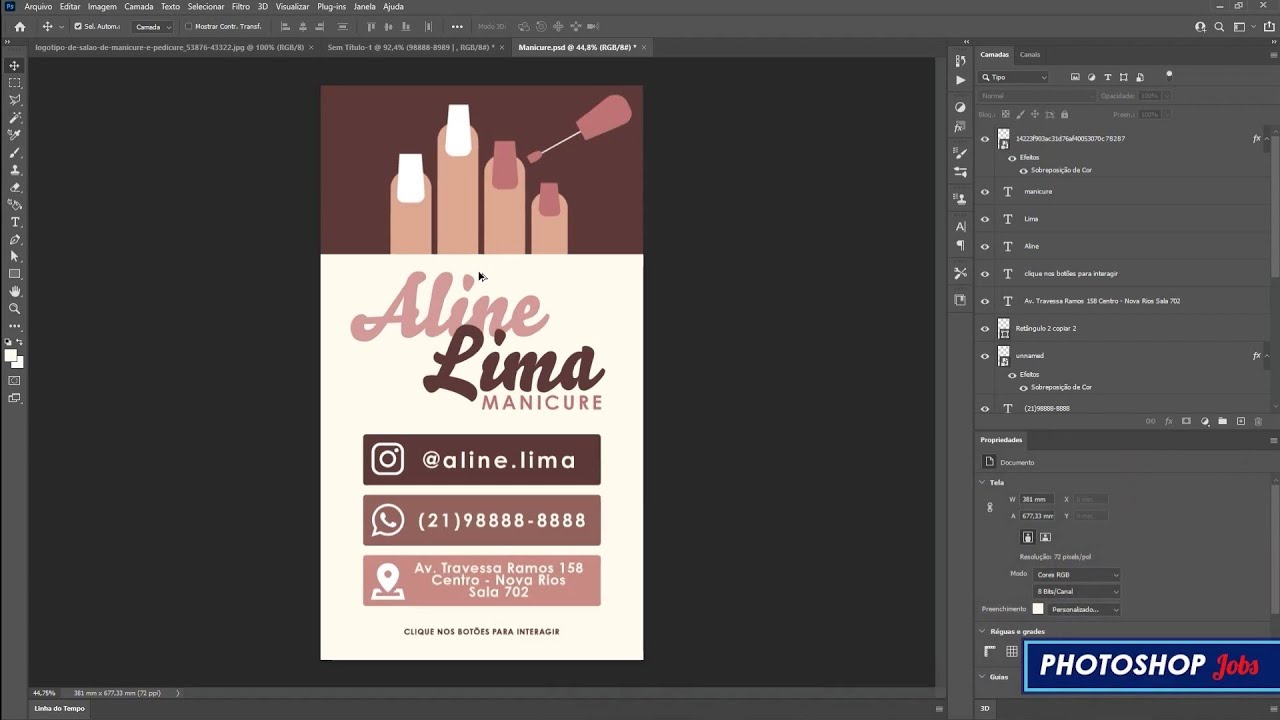Select the Zoom tool
This screenshot has height=720, width=1280.
(14, 309)
